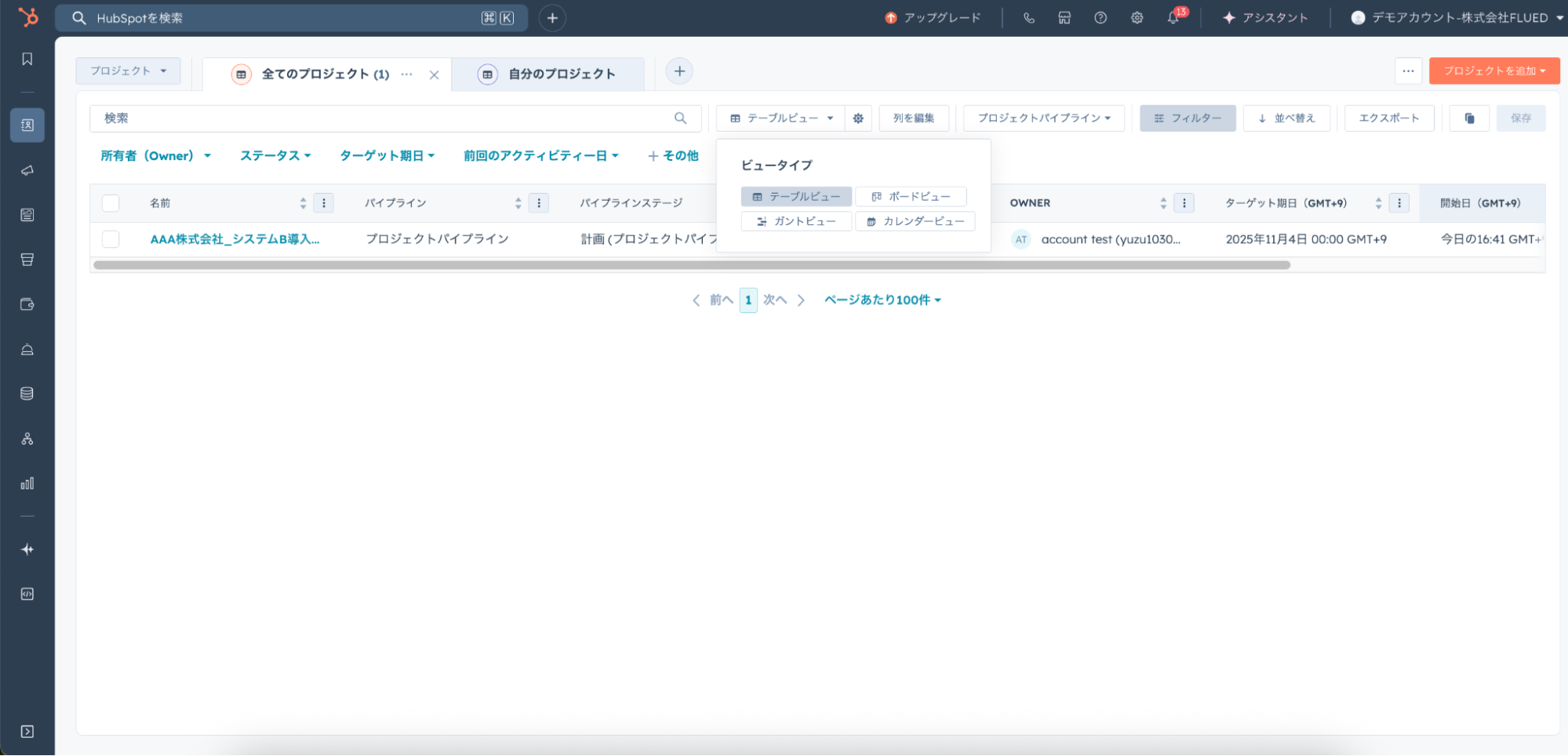The height and width of the screenshot is (756, 1568).
Task: Expand the 所有者 (Owner) filter dropdown
Action: pos(155,156)
